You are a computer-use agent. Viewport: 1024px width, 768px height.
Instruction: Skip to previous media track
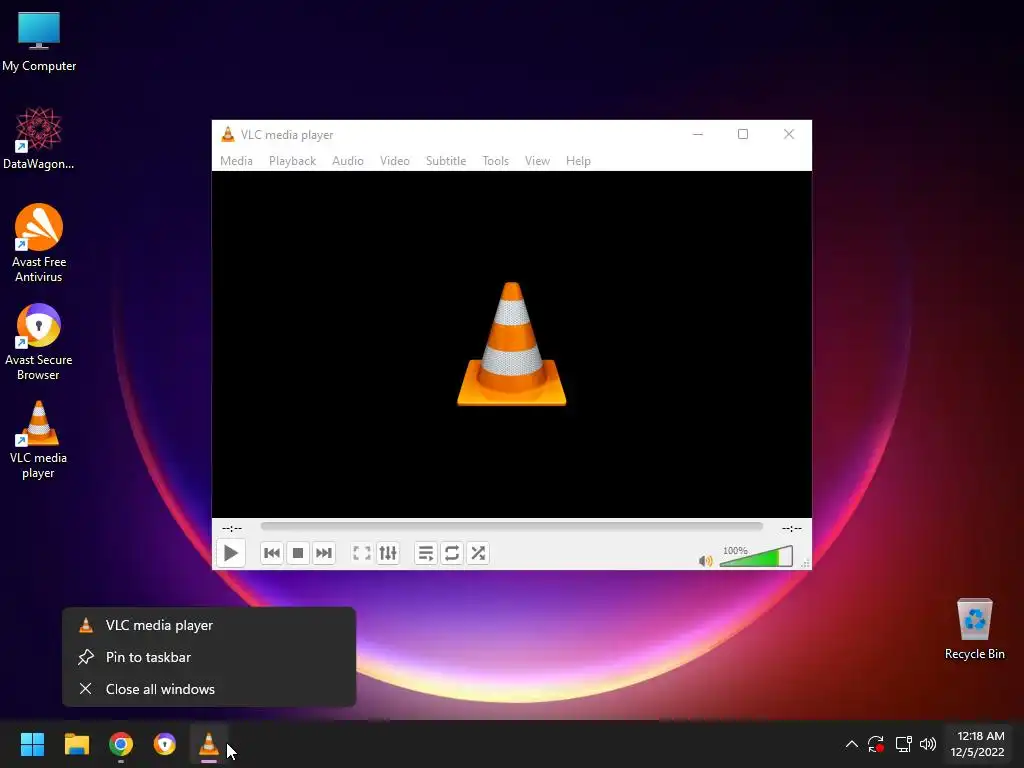coord(272,553)
